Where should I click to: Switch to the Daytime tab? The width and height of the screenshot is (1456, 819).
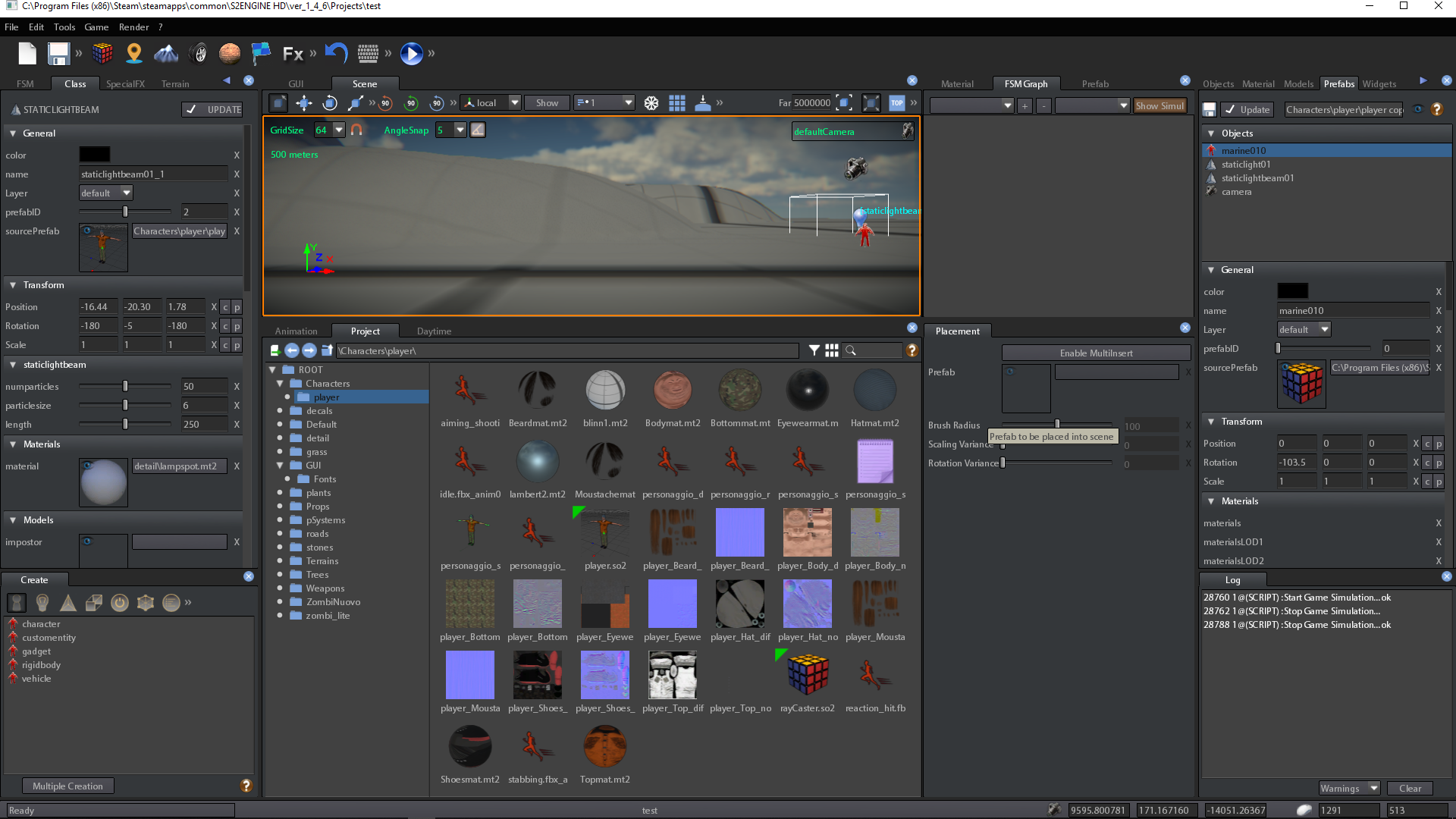(x=434, y=331)
